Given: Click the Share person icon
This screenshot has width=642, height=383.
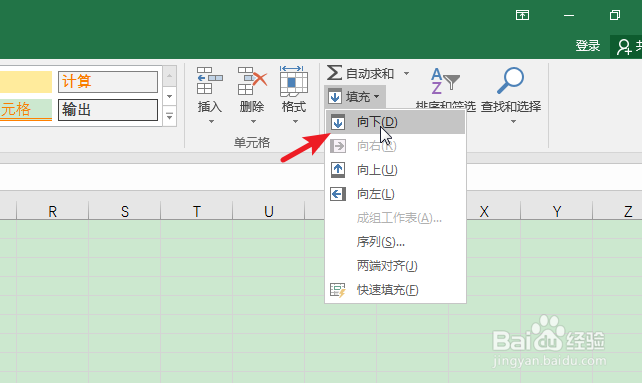Looking at the screenshot, I should (x=624, y=47).
